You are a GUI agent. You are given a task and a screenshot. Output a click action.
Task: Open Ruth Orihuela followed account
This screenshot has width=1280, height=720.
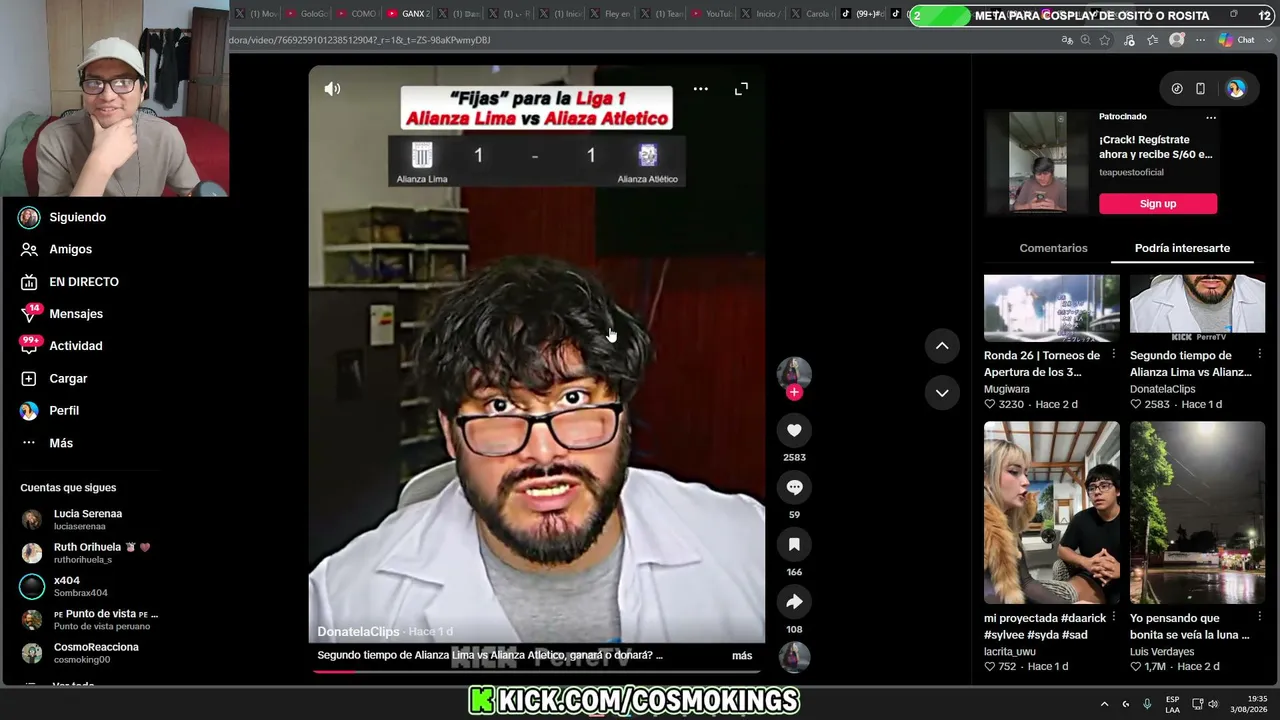(x=86, y=553)
